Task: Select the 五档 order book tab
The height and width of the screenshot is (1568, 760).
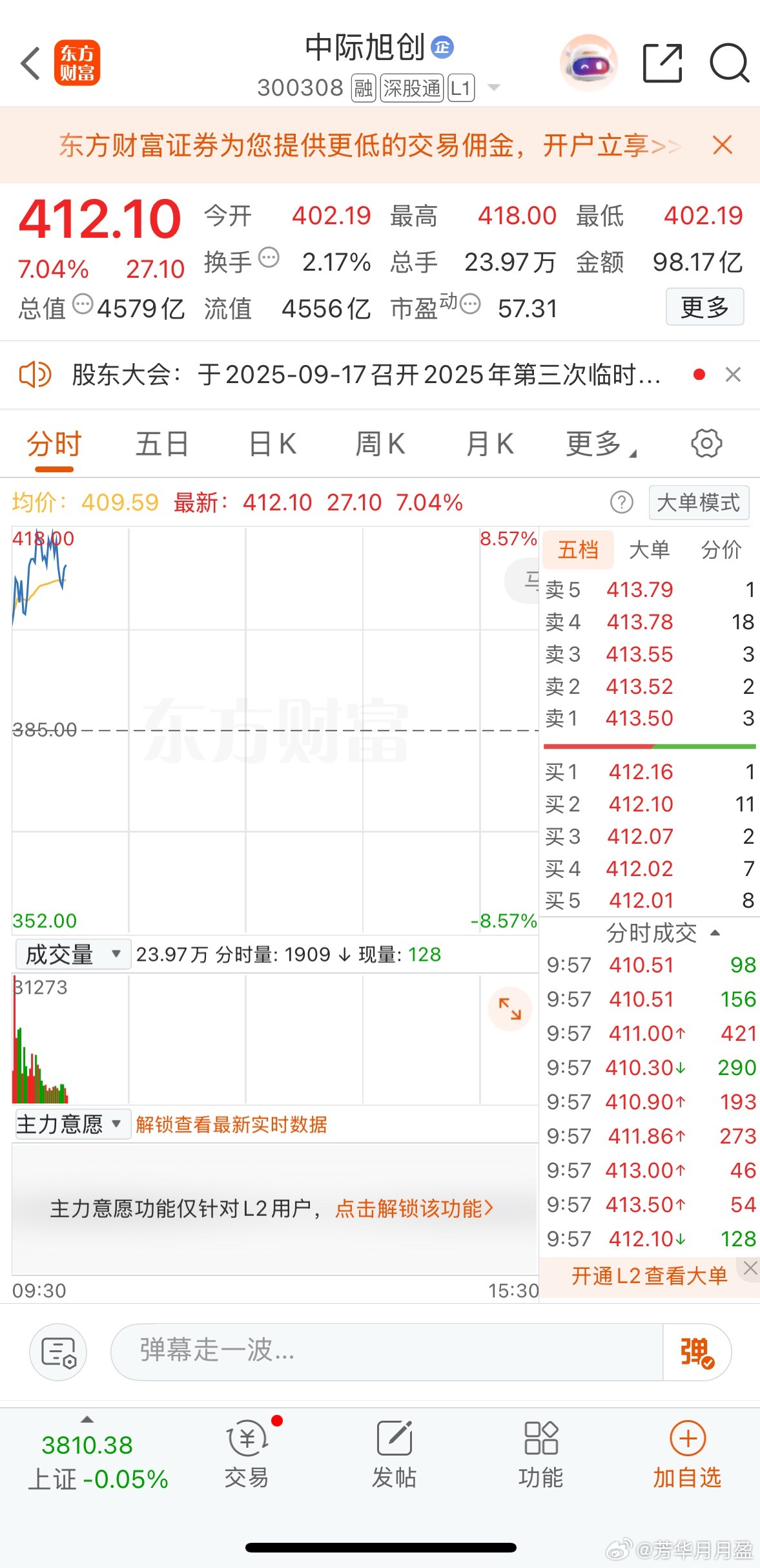Action: pos(578,550)
